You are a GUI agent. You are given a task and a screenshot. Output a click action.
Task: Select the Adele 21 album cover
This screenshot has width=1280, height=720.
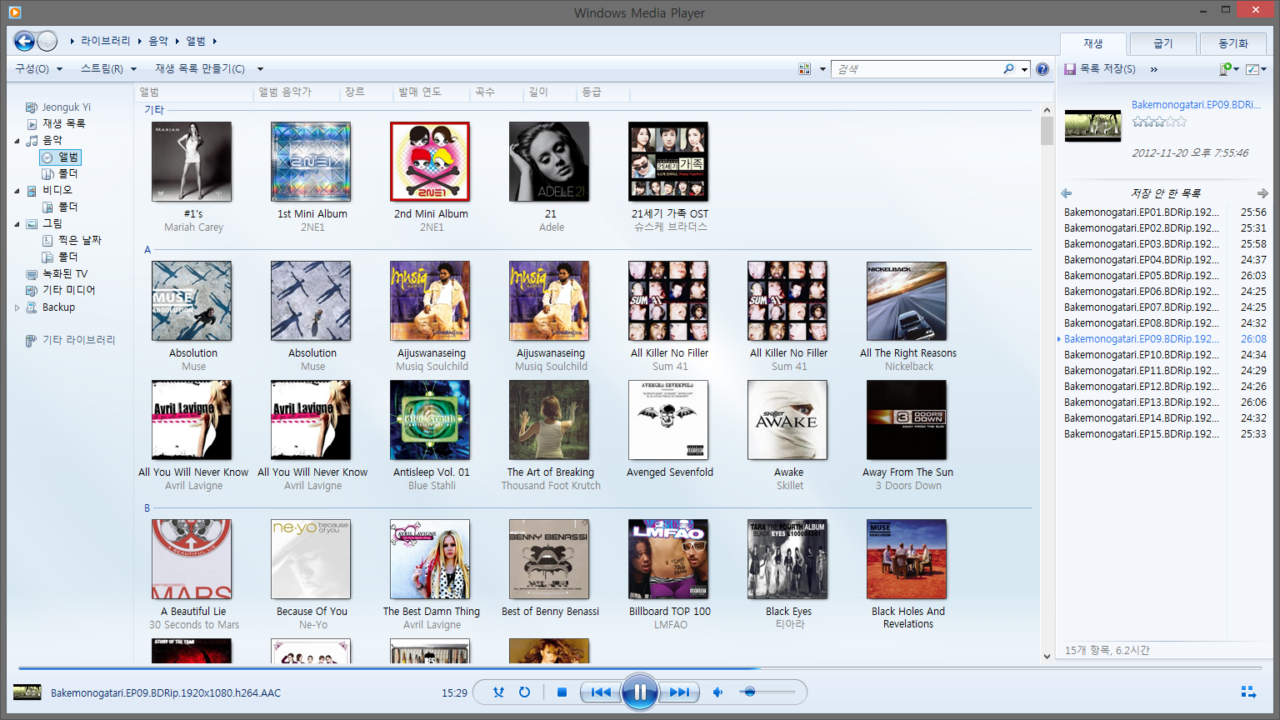tap(549, 162)
